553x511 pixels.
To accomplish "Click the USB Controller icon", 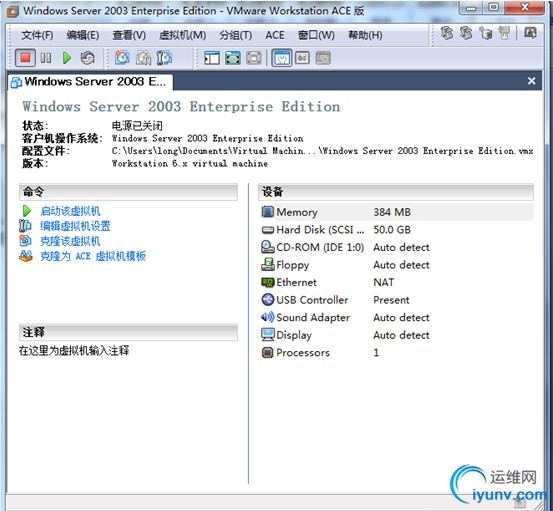I will 267,299.
